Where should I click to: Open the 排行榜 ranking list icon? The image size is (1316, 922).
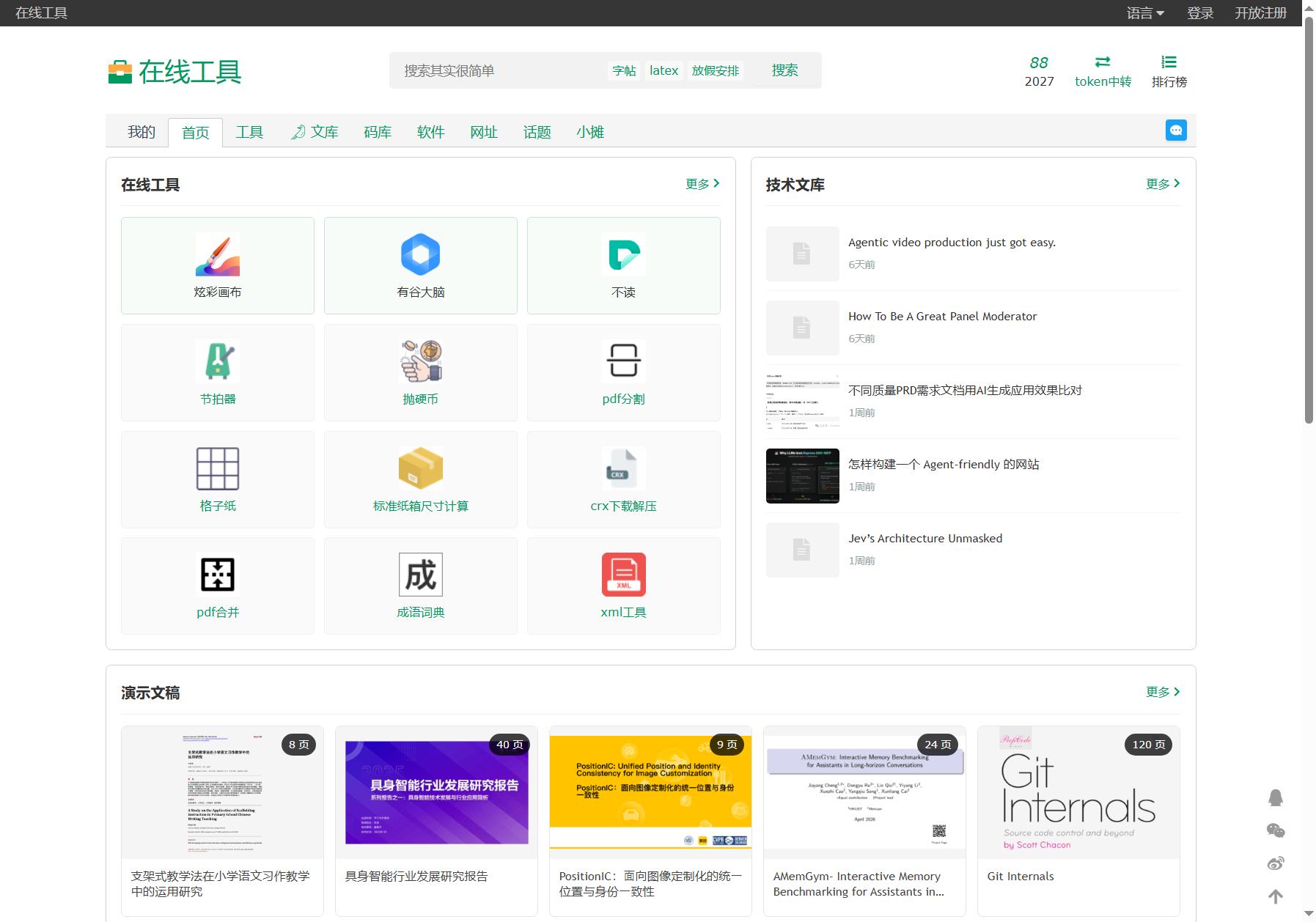point(1169,62)
